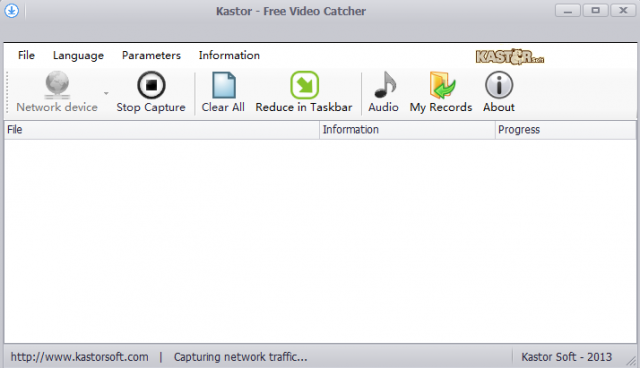This screenshot has height=368, width=640.
Task: Open the Language menu
Action: [78, 55]
